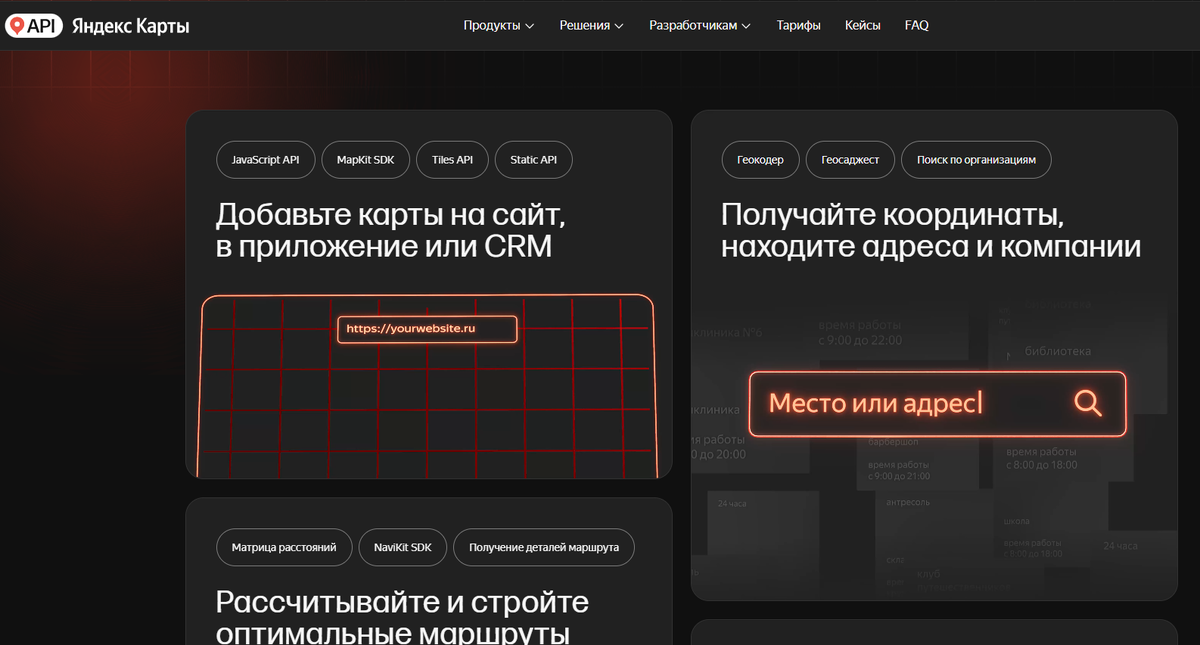
Task: Open the Яндекс Карты home link
Action: (x=130, y=26)
